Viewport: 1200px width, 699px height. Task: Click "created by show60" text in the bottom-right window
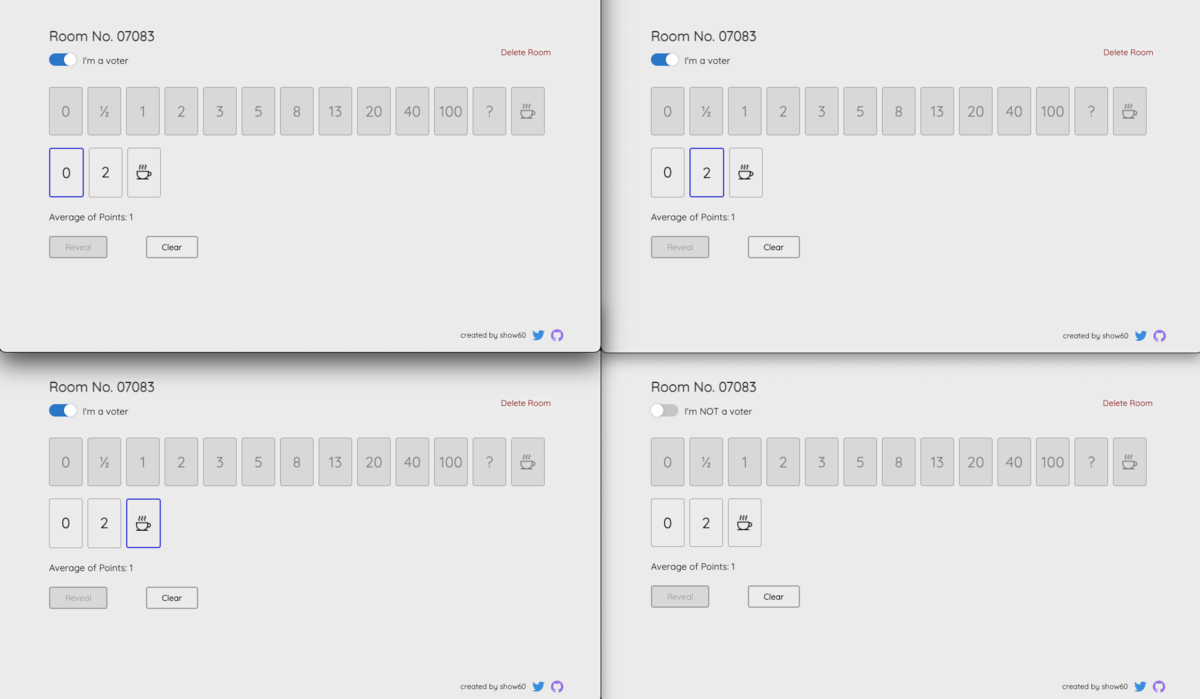[1095, 686]
